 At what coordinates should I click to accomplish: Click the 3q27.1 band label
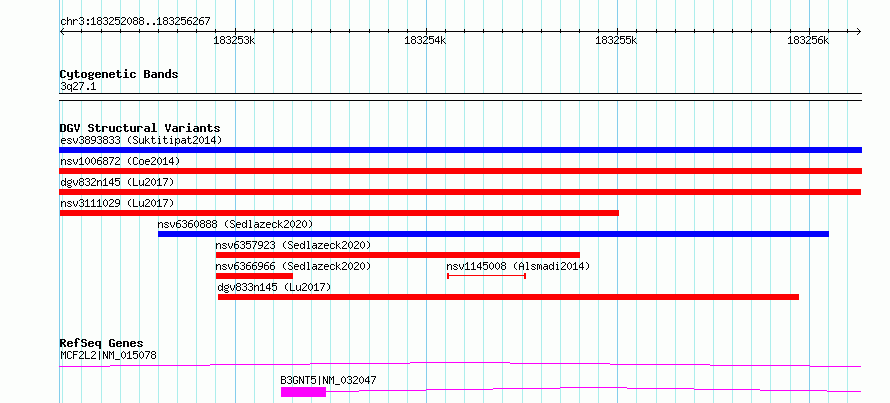pos(78,86)
